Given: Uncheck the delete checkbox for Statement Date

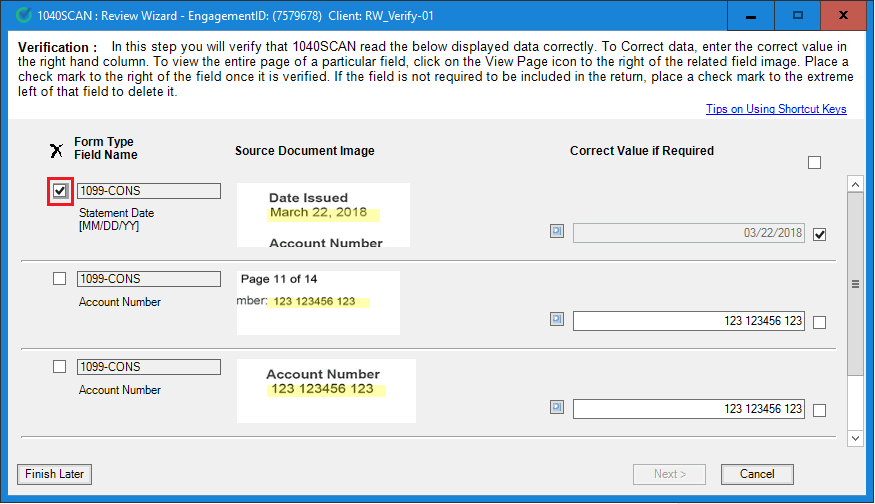Looking at the screenshot, I should pos(60,191).
